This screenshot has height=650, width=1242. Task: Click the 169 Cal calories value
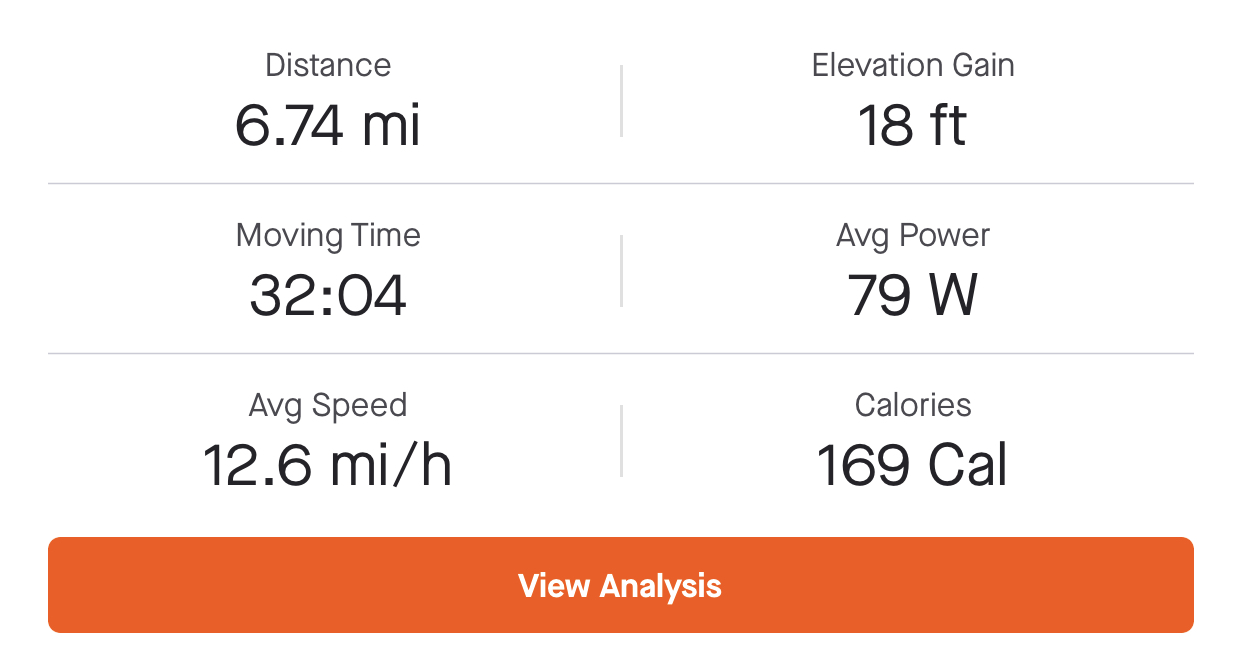(913, 466)
